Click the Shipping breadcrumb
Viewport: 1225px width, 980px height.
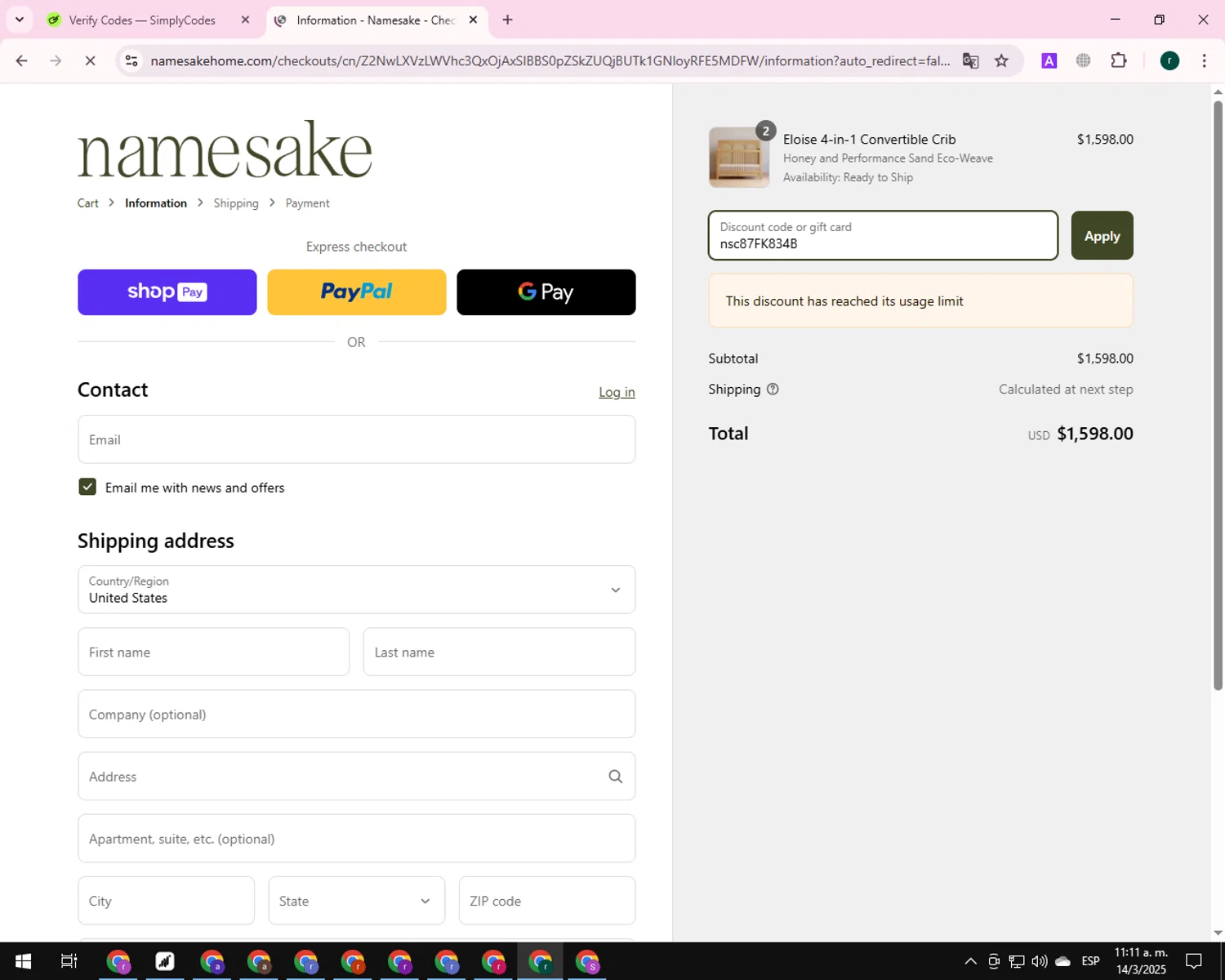[236, 203]
